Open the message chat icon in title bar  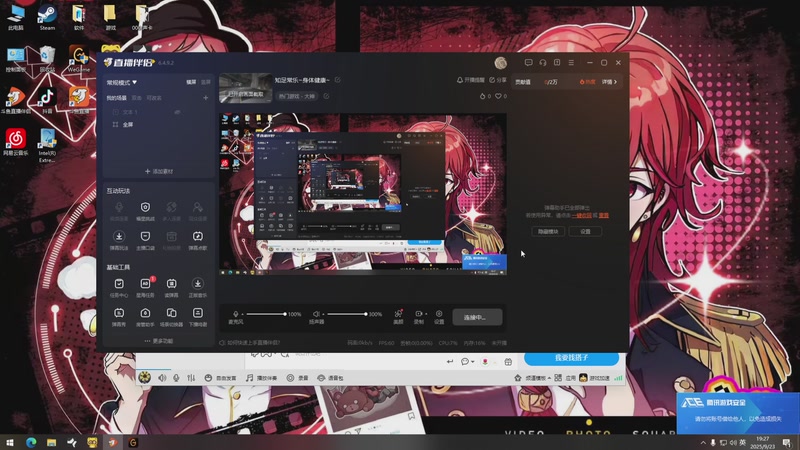[529, 63]
